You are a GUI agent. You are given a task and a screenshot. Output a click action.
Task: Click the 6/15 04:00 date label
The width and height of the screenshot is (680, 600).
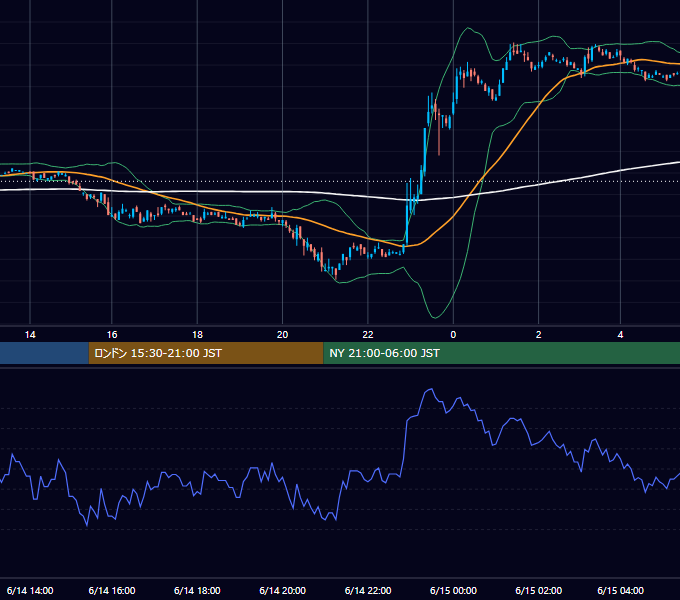621,590
